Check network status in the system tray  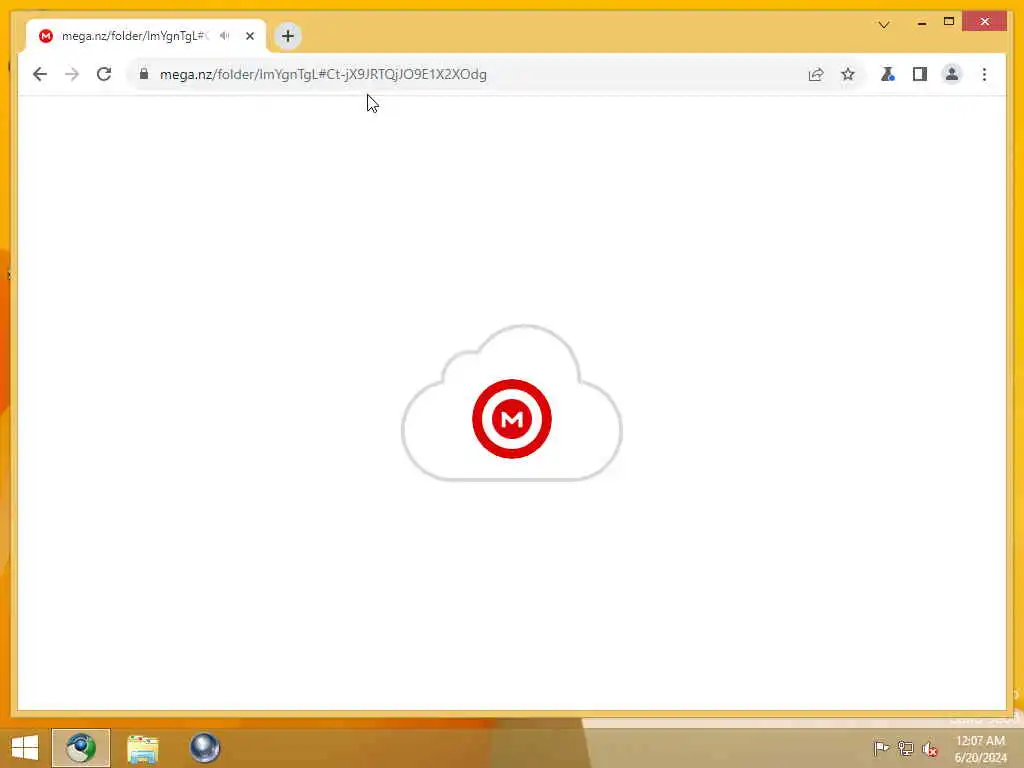coord(905,748)
